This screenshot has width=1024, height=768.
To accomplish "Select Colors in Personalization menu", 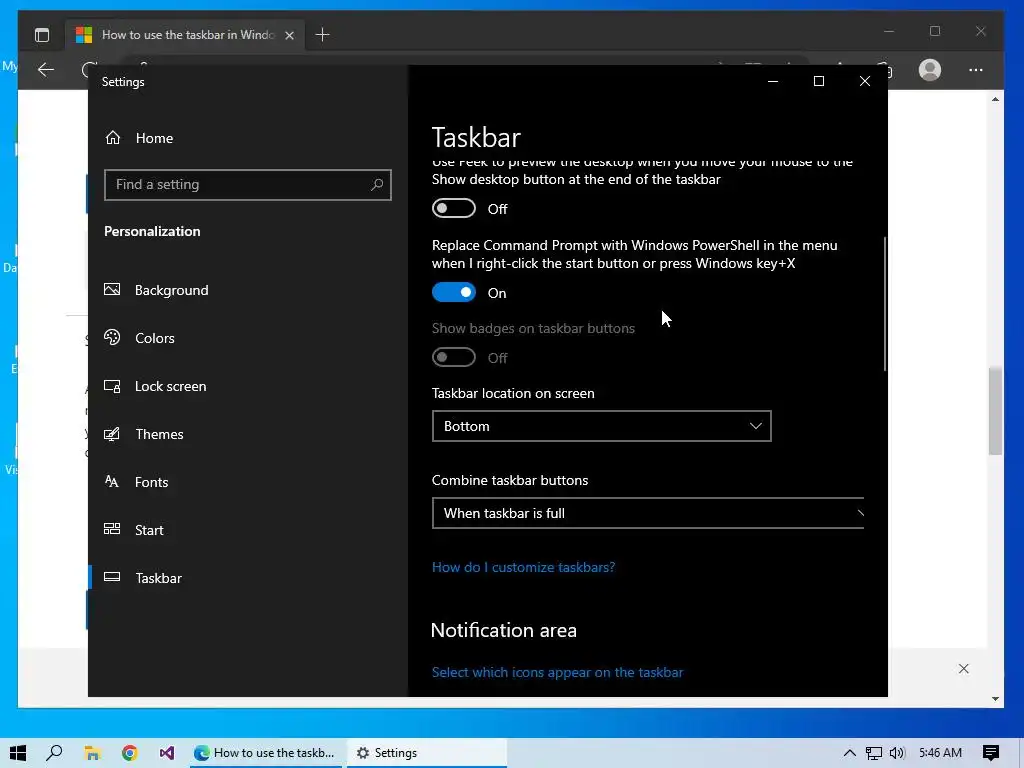I will click(x=155, y=338).
